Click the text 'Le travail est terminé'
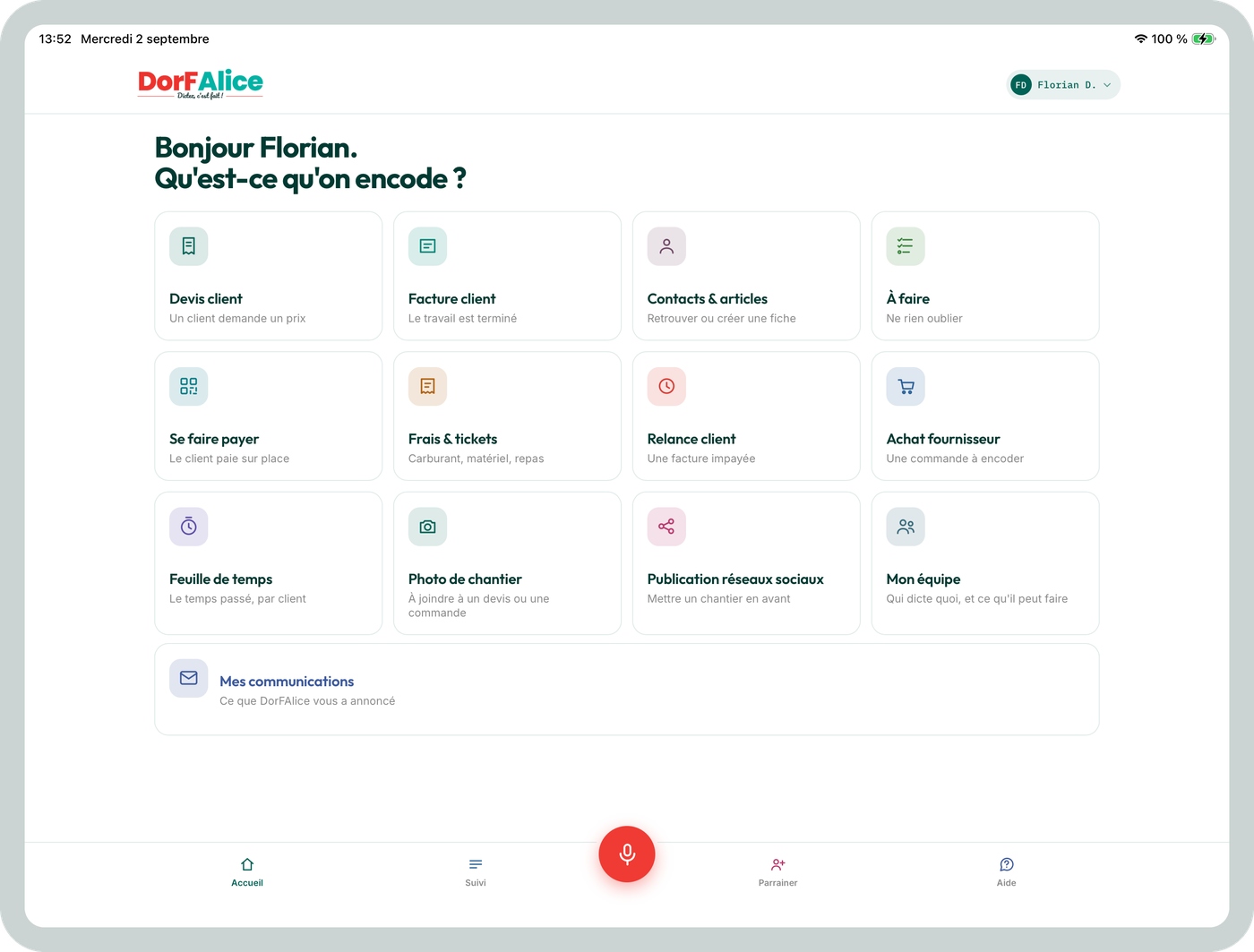1254x952 pixels. [x=462, y=319]
